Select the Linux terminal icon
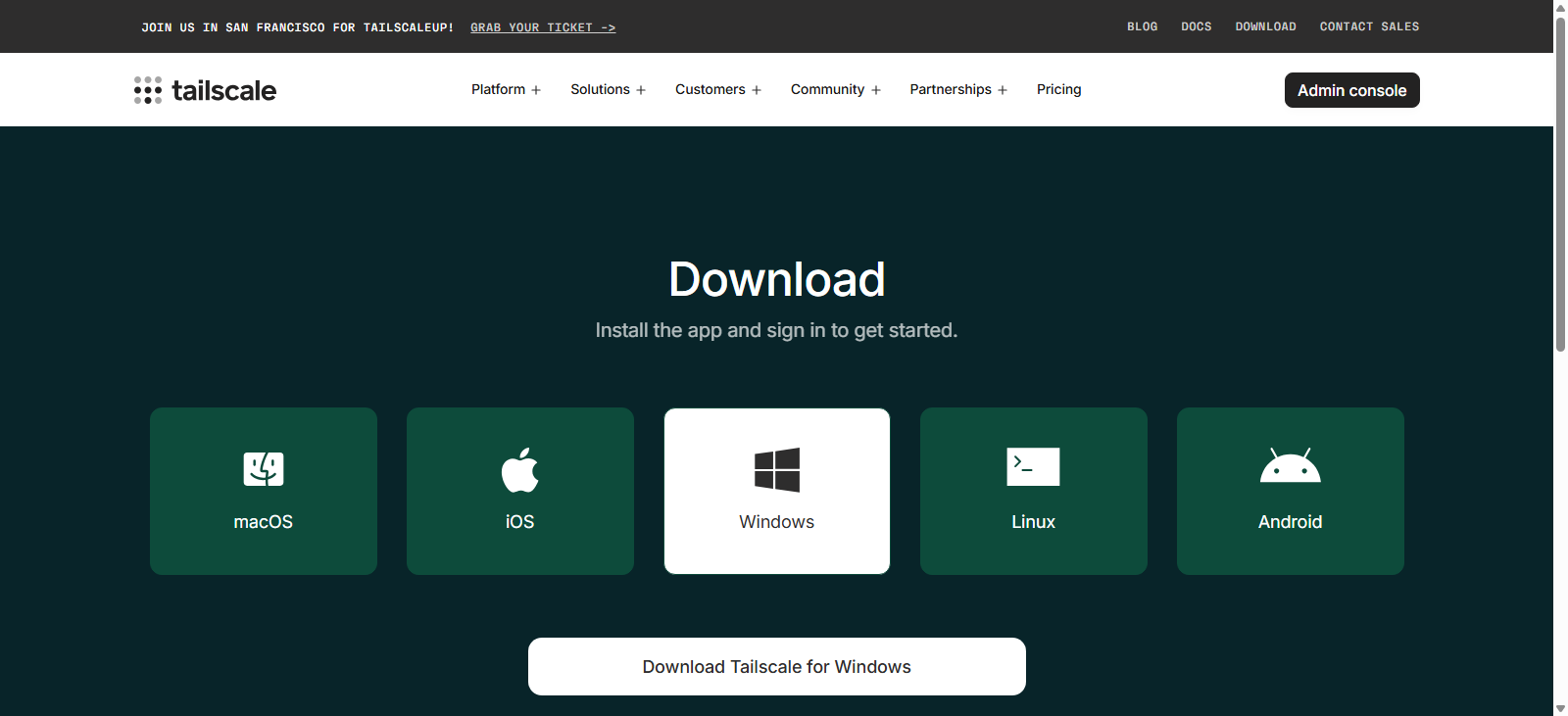 (1033, 466)
